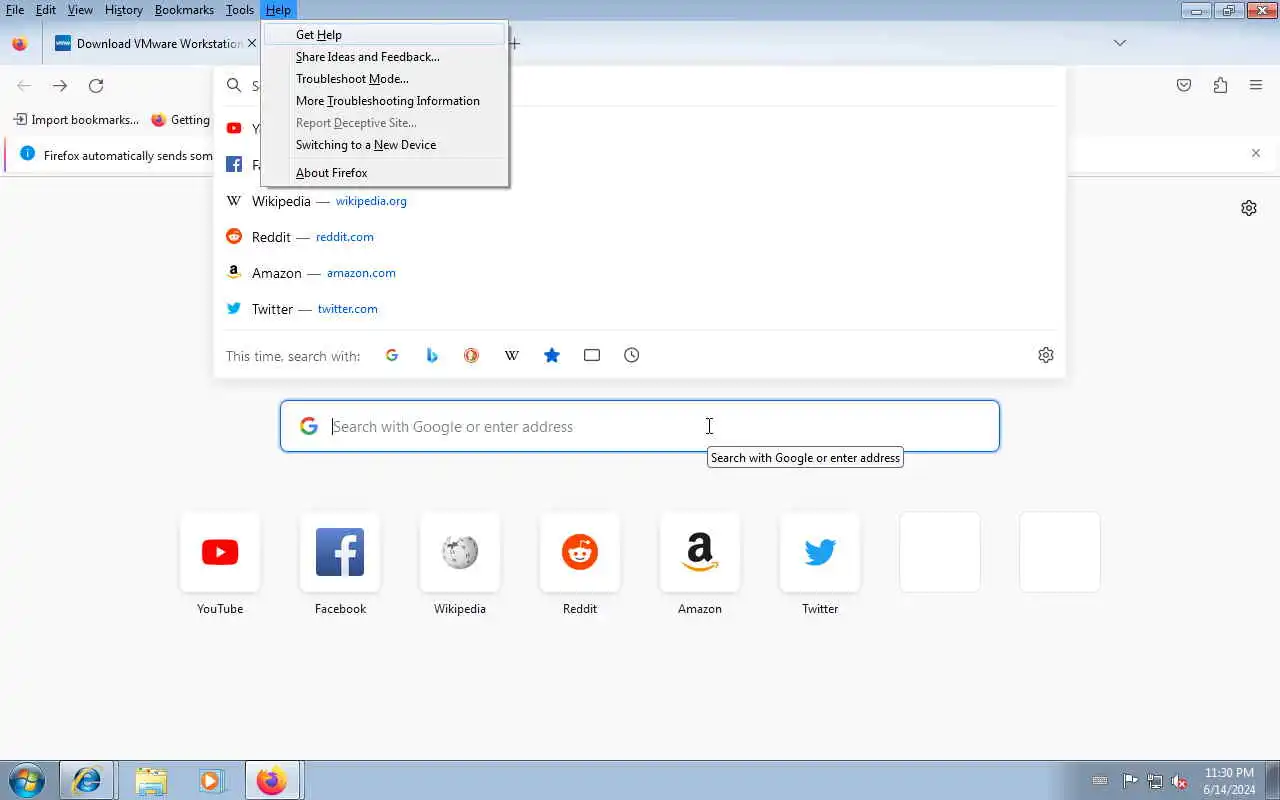
Task: Click Firefox taskbar button
Action: point(273,780)
